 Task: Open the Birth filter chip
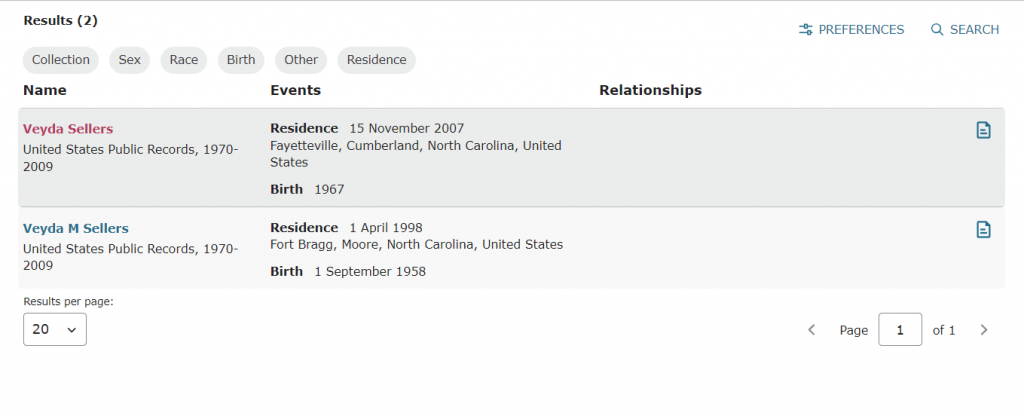(241, 60)
